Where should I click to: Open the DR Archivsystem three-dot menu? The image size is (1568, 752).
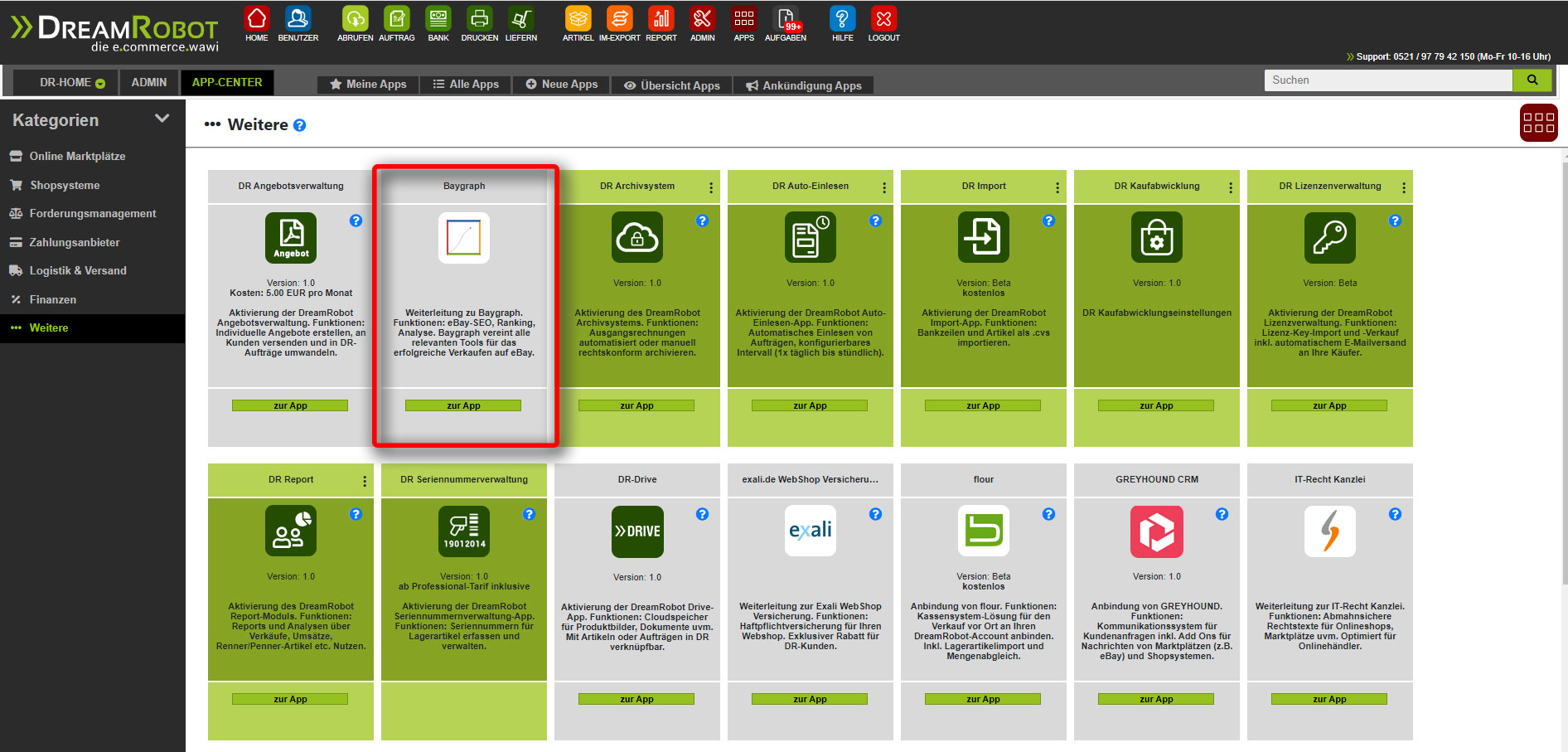pos(711,187)
